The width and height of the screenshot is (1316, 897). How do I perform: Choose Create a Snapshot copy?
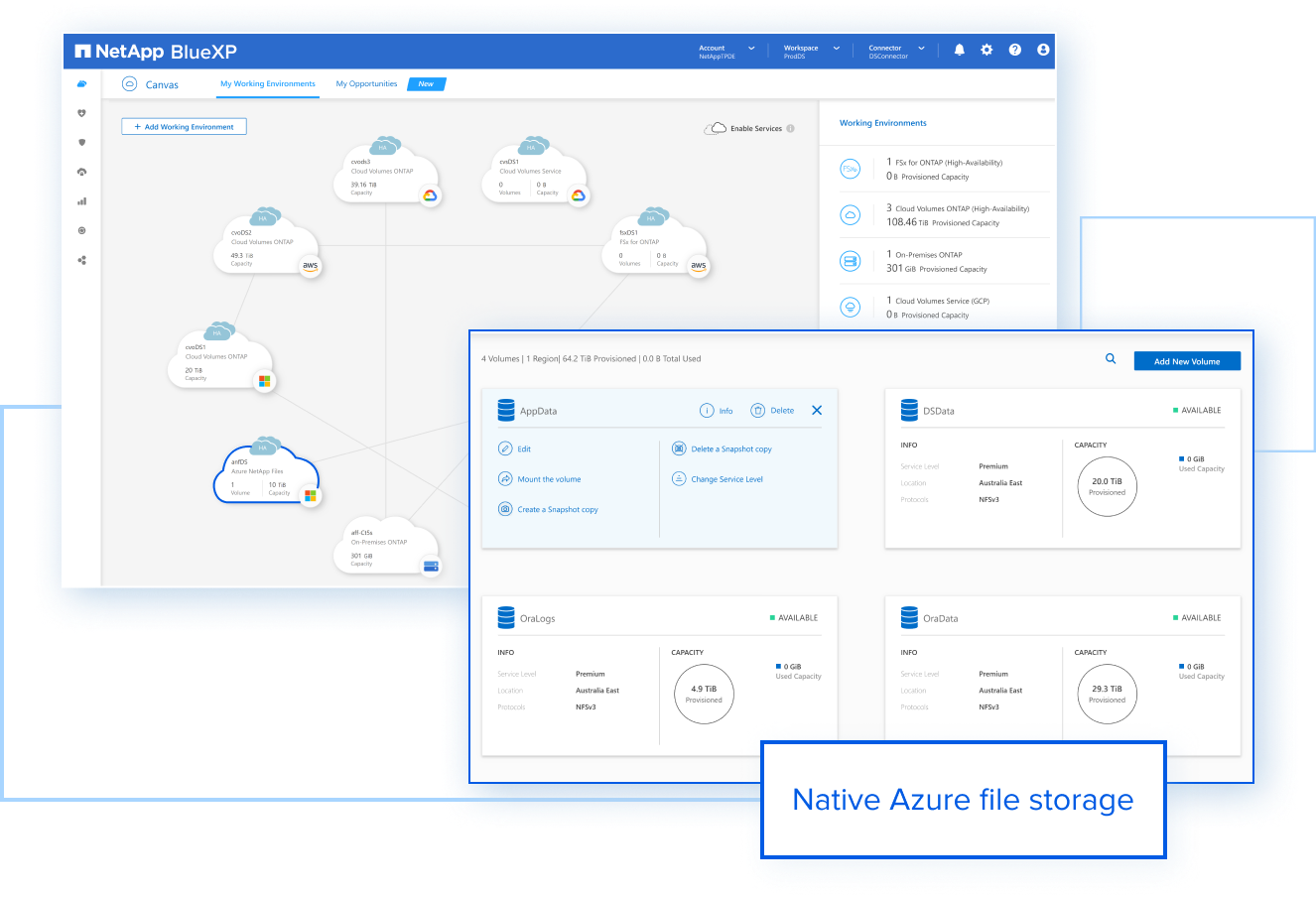click(557, 510)
